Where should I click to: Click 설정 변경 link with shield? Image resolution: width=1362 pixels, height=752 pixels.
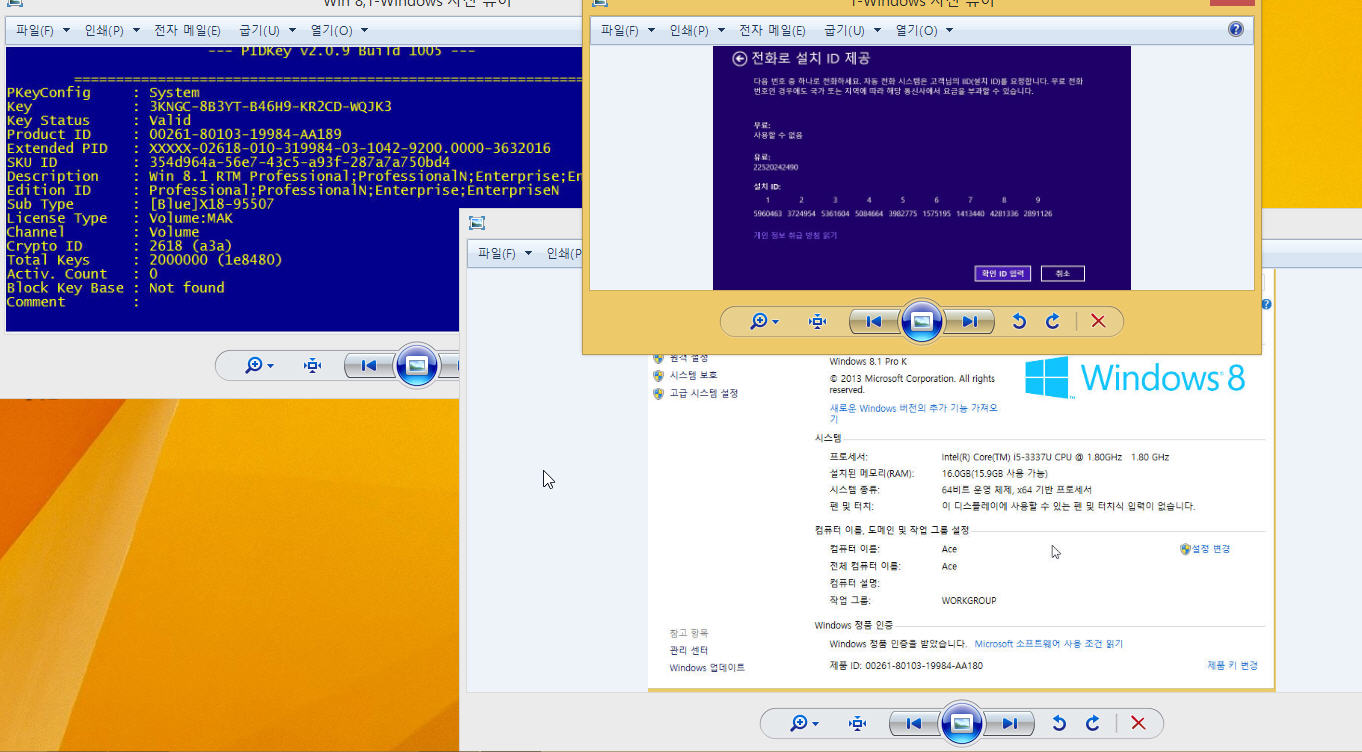1205,549
